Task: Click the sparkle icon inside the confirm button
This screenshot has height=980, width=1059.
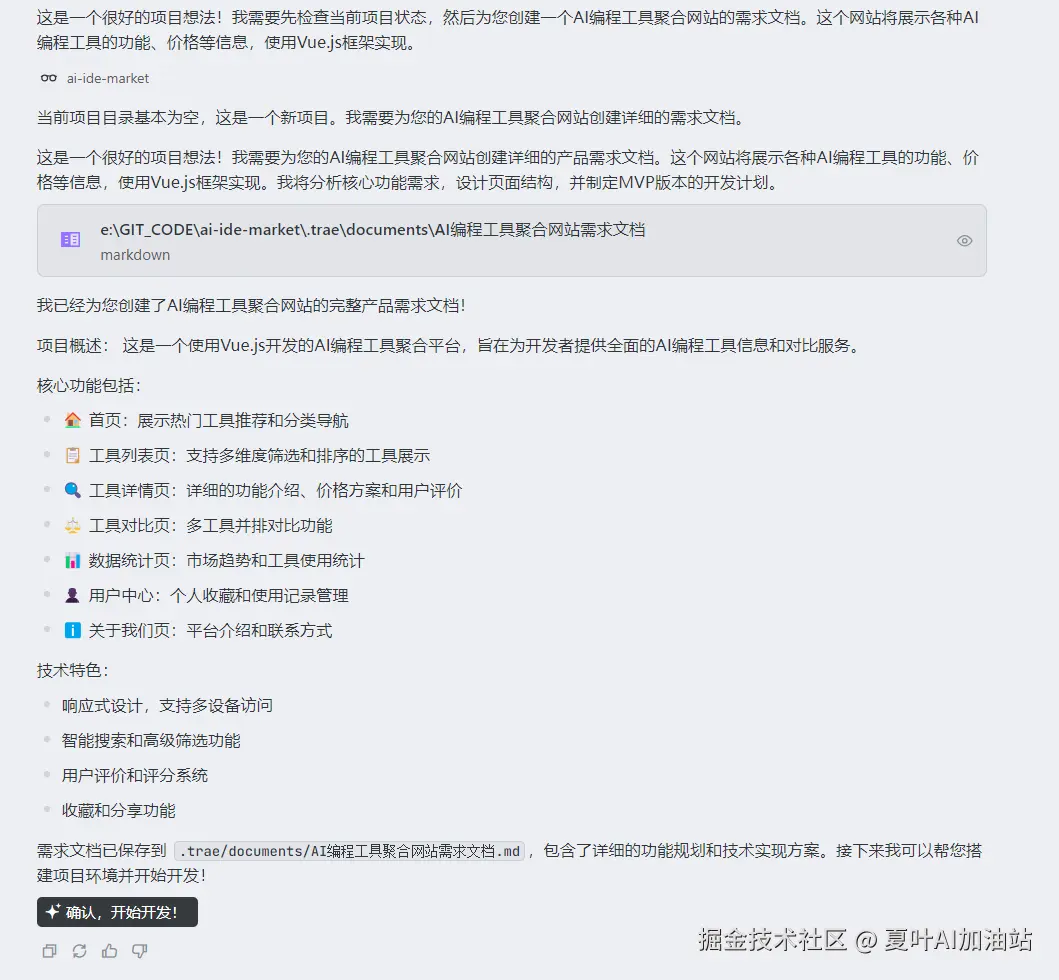Action: coord(52,911)
